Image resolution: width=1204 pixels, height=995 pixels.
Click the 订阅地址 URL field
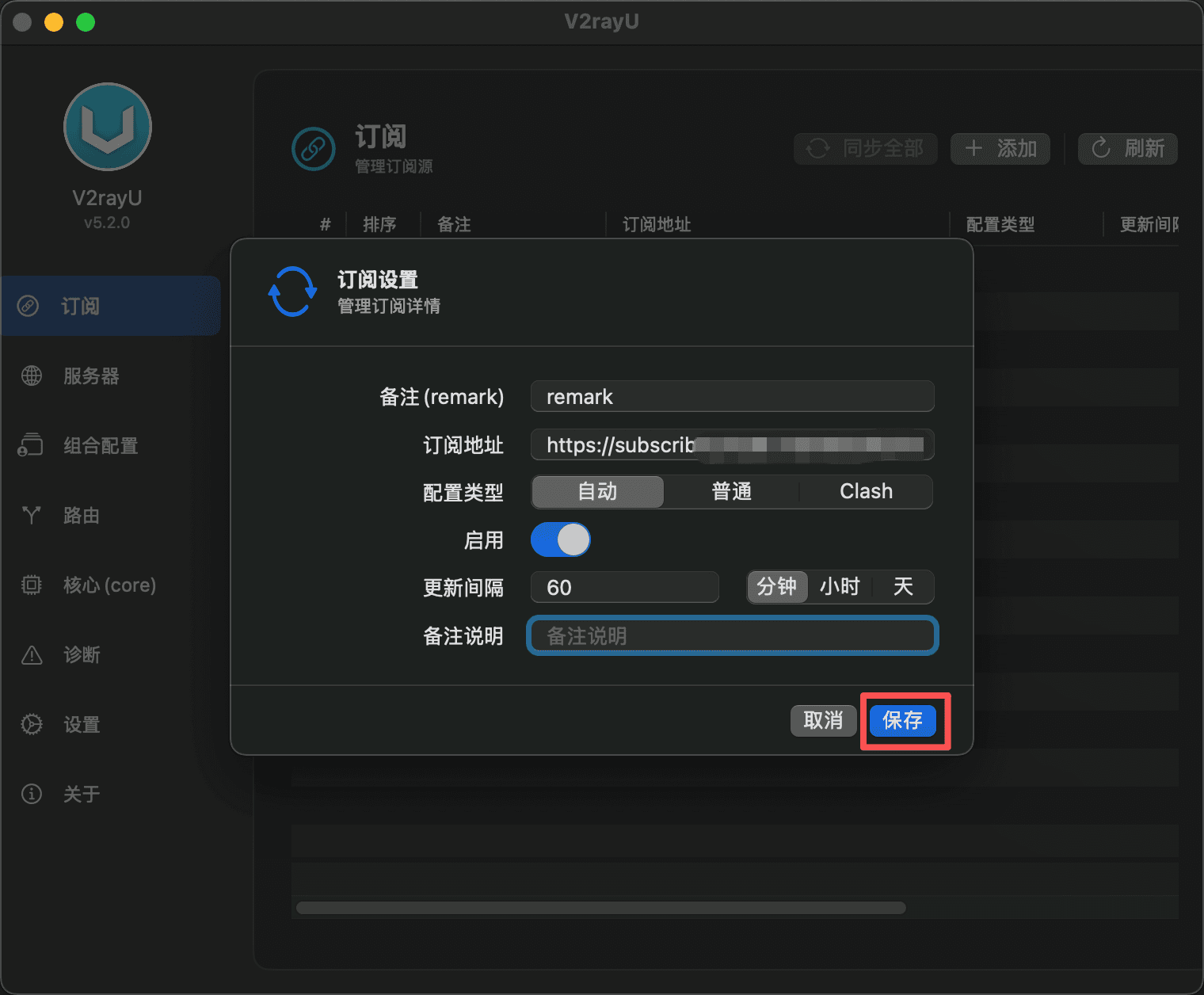pyautogui.click(x=733, y=444)
